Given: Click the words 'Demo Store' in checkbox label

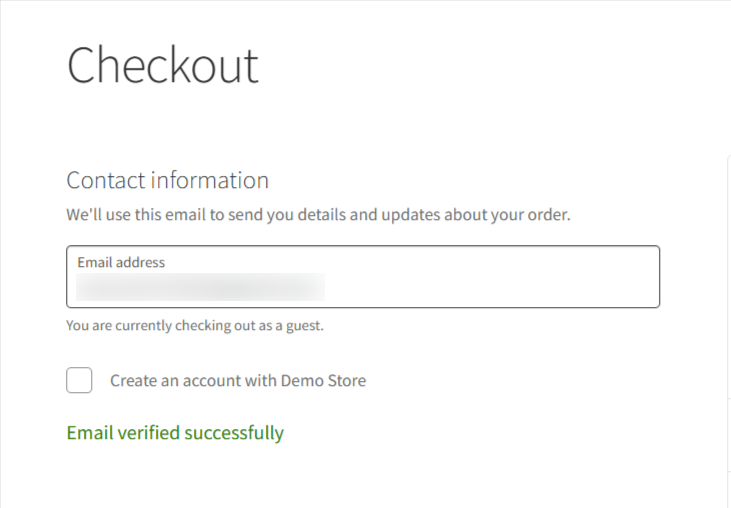Looking at the screenshot, I should pyautogui.click(x=323, y=381).
